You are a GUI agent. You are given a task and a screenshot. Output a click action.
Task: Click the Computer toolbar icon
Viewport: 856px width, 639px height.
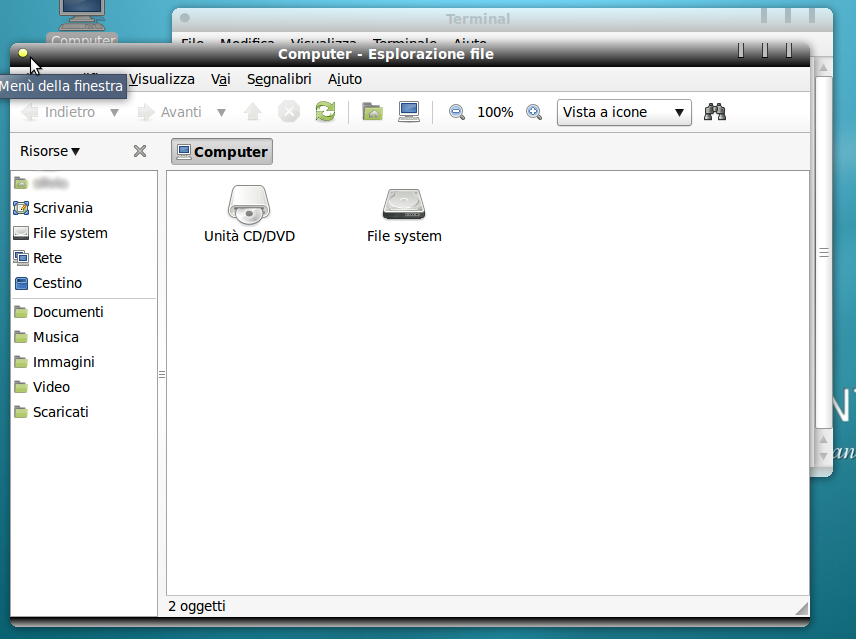(x=409, y=112)
